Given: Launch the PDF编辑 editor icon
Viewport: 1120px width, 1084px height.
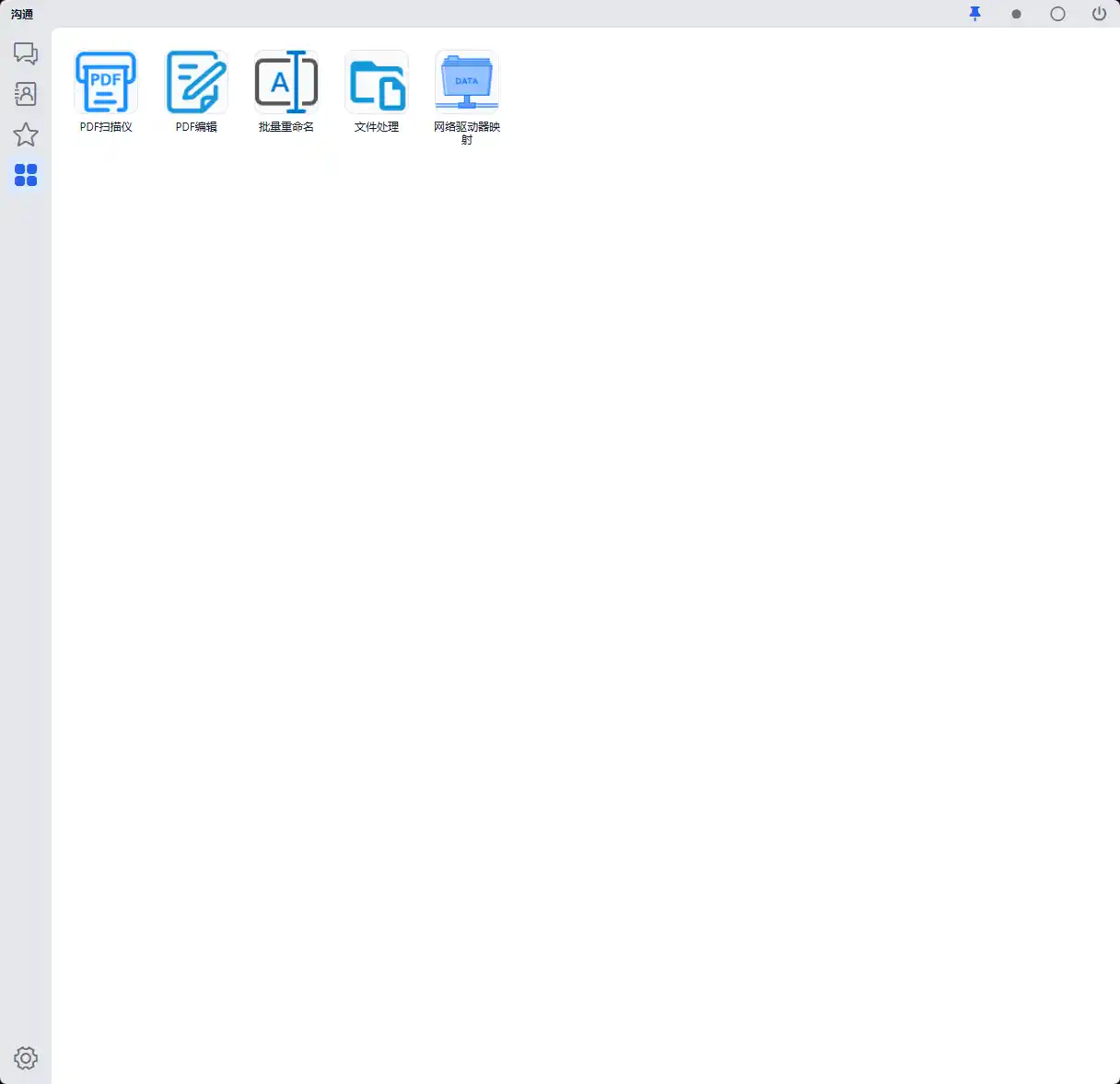Looking at the screenshot, I should tap(196, 82).
